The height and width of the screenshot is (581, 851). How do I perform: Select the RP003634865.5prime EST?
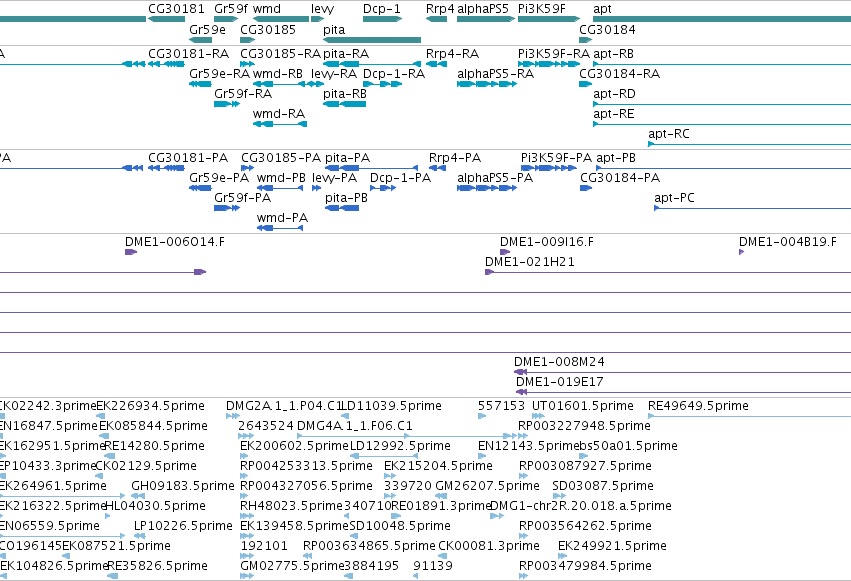click(307, 556)
